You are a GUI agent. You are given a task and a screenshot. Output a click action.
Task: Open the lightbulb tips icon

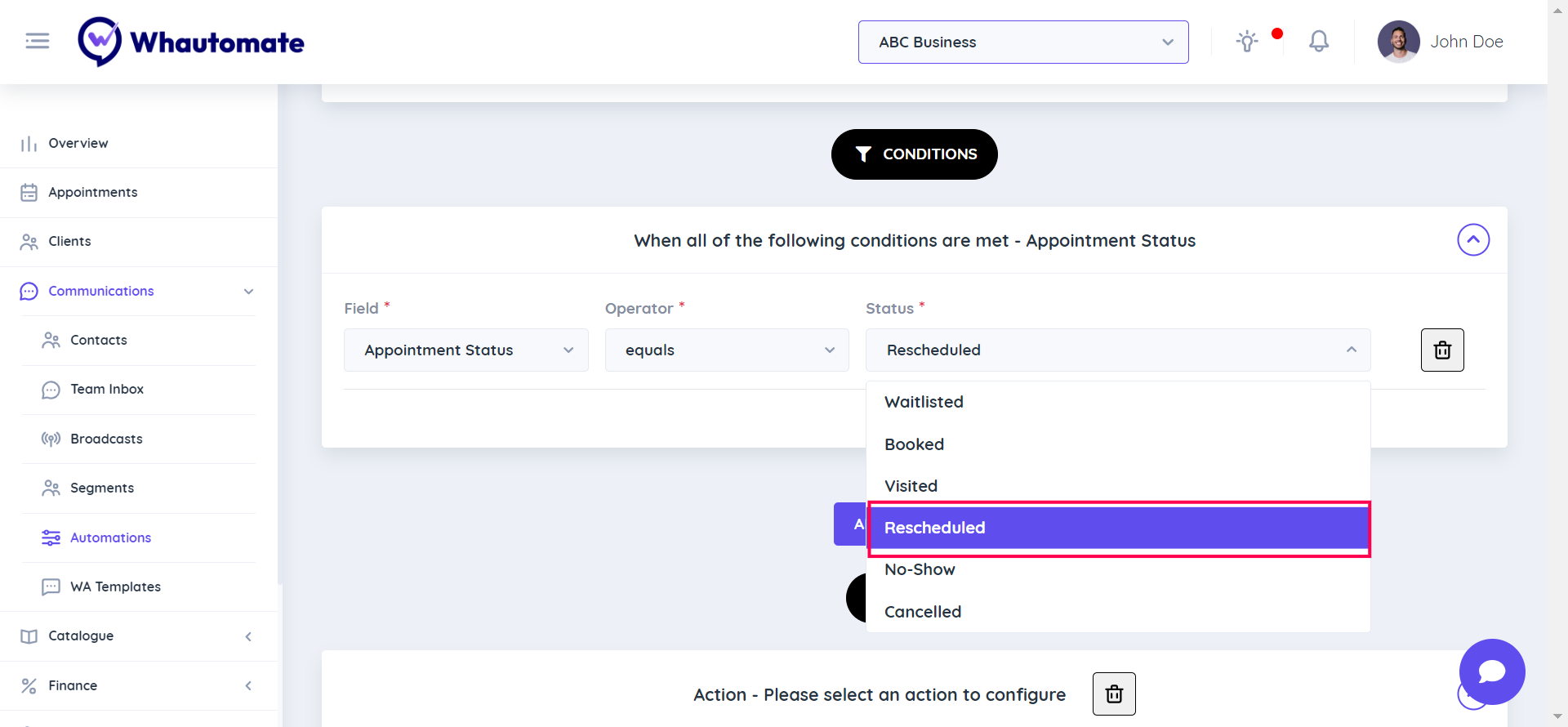point(1246,42)
